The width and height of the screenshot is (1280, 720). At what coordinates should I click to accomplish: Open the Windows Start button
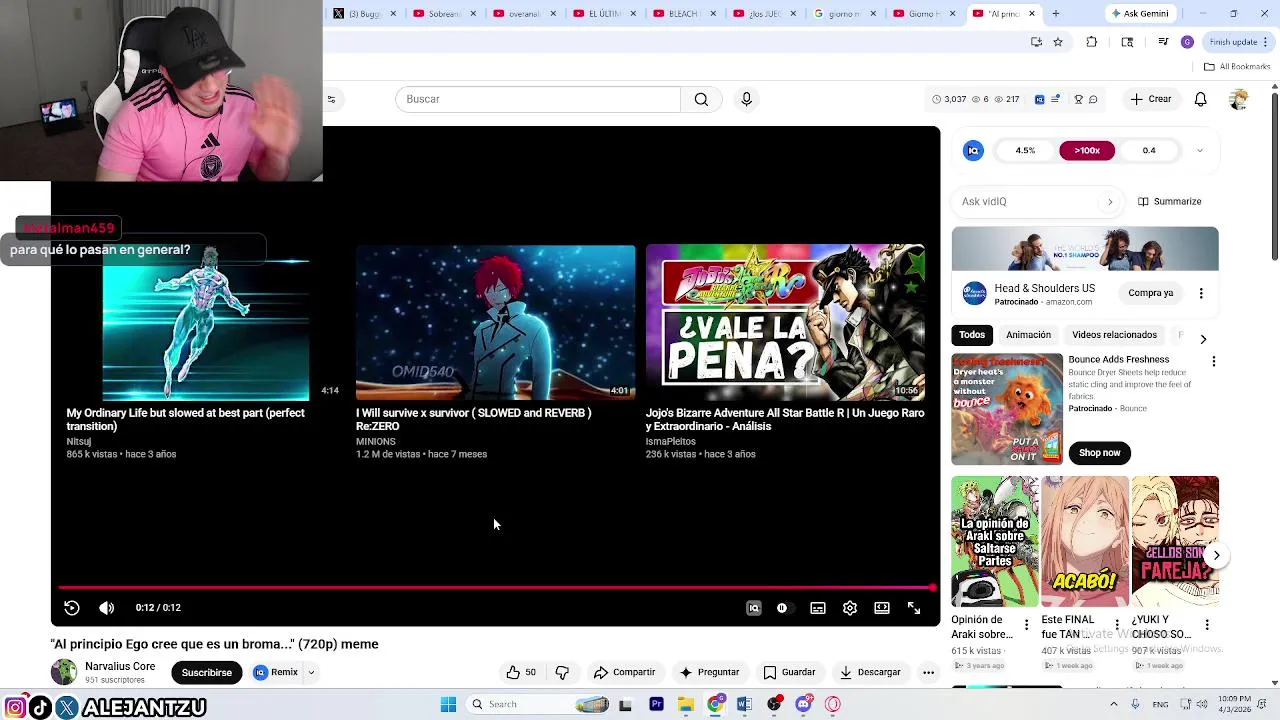[449, 704]
